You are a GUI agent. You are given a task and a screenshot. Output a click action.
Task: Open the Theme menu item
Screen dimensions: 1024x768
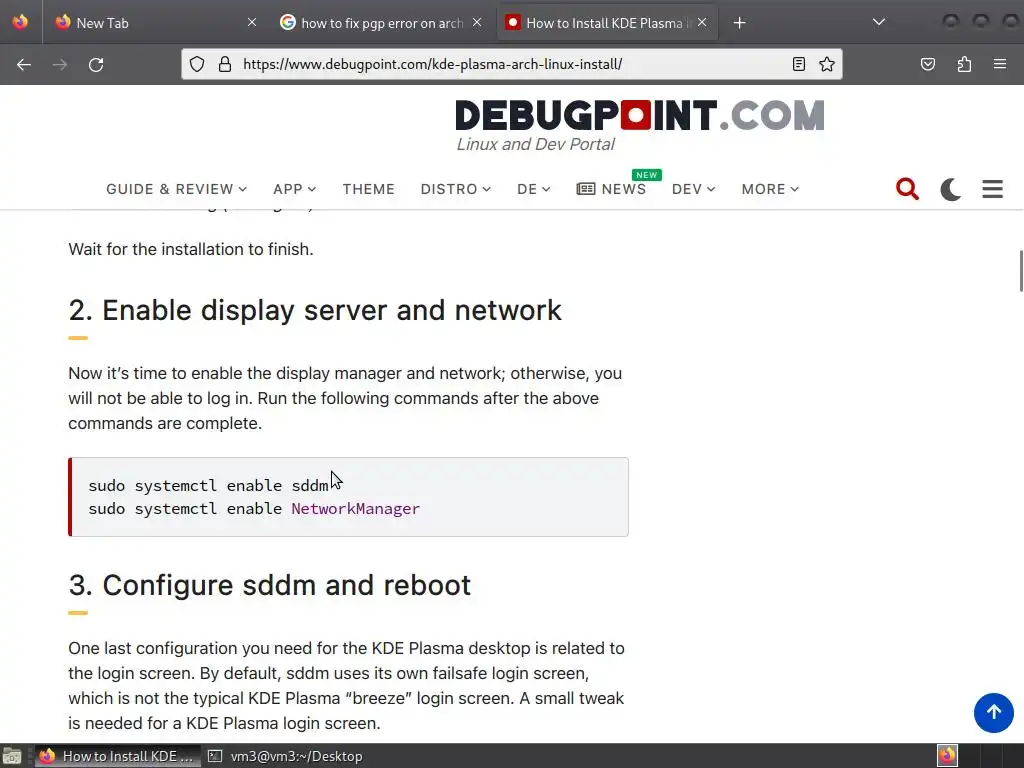click(x=368, y=189)
